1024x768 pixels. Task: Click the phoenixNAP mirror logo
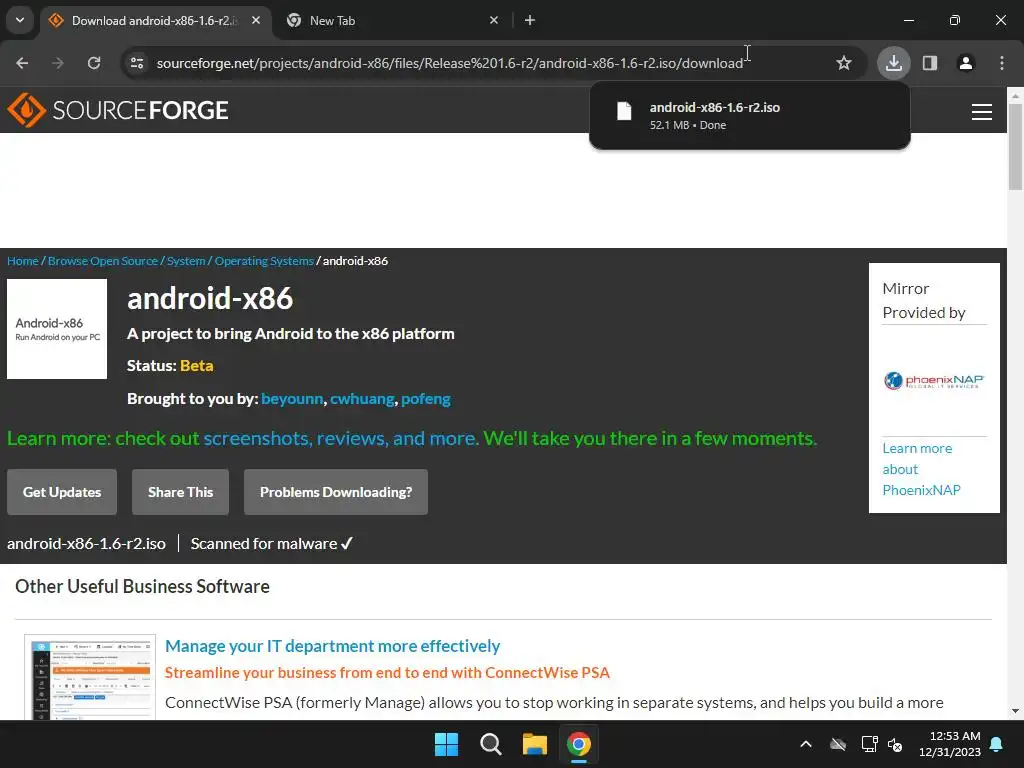coord(934,380)
